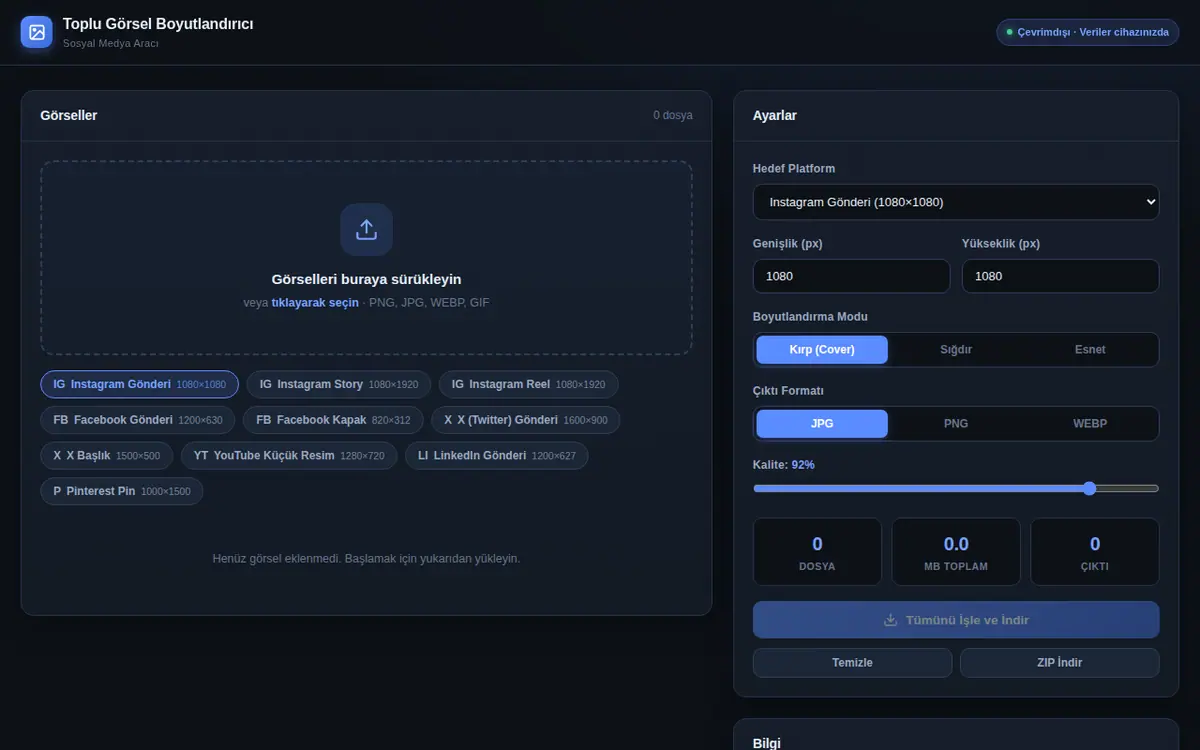Image resolution: width=1200 pixels, height=750 pixels.
Task: Focus the Yükseklik (px) input field
Action: coord(1061,276)
